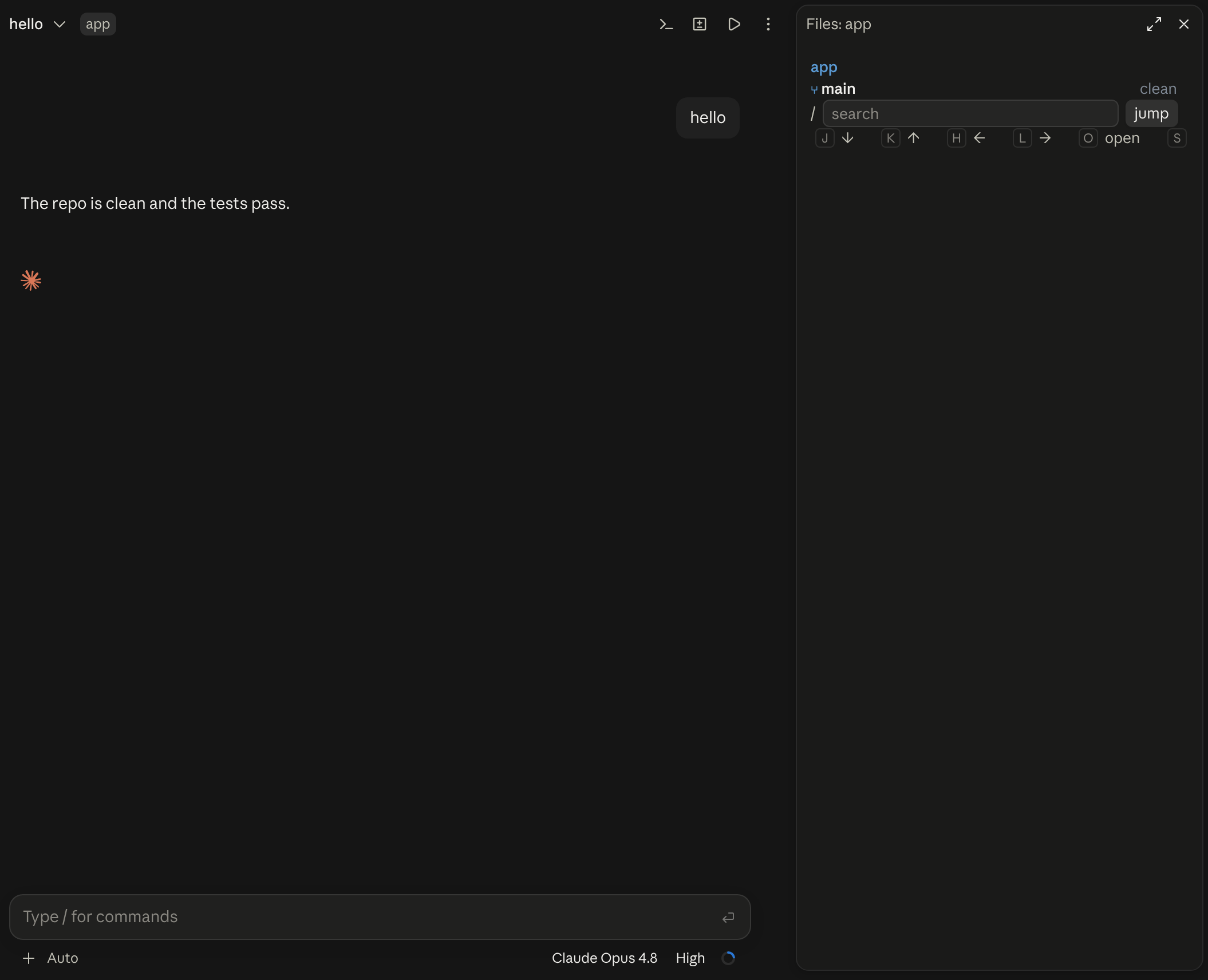Click the S key hint
This screenshot has width=1208, height=980.
1177,138
